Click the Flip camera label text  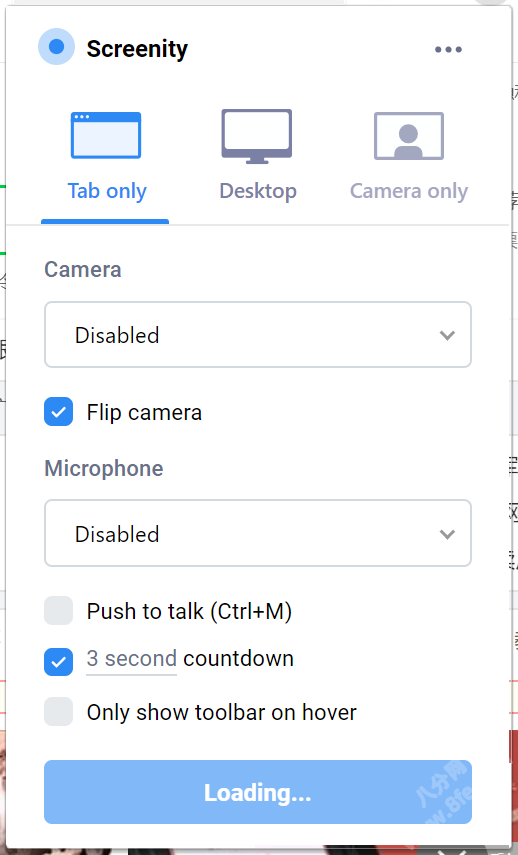coord(144,412)
